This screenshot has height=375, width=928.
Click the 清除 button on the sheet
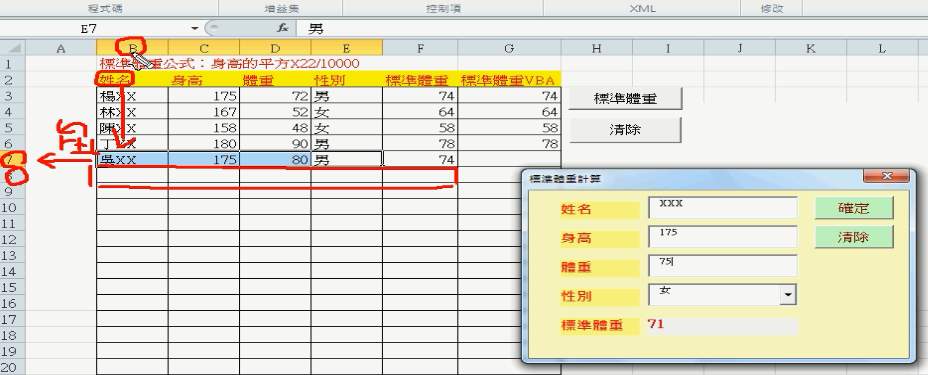pyautogui.click(x=626, y=130)
